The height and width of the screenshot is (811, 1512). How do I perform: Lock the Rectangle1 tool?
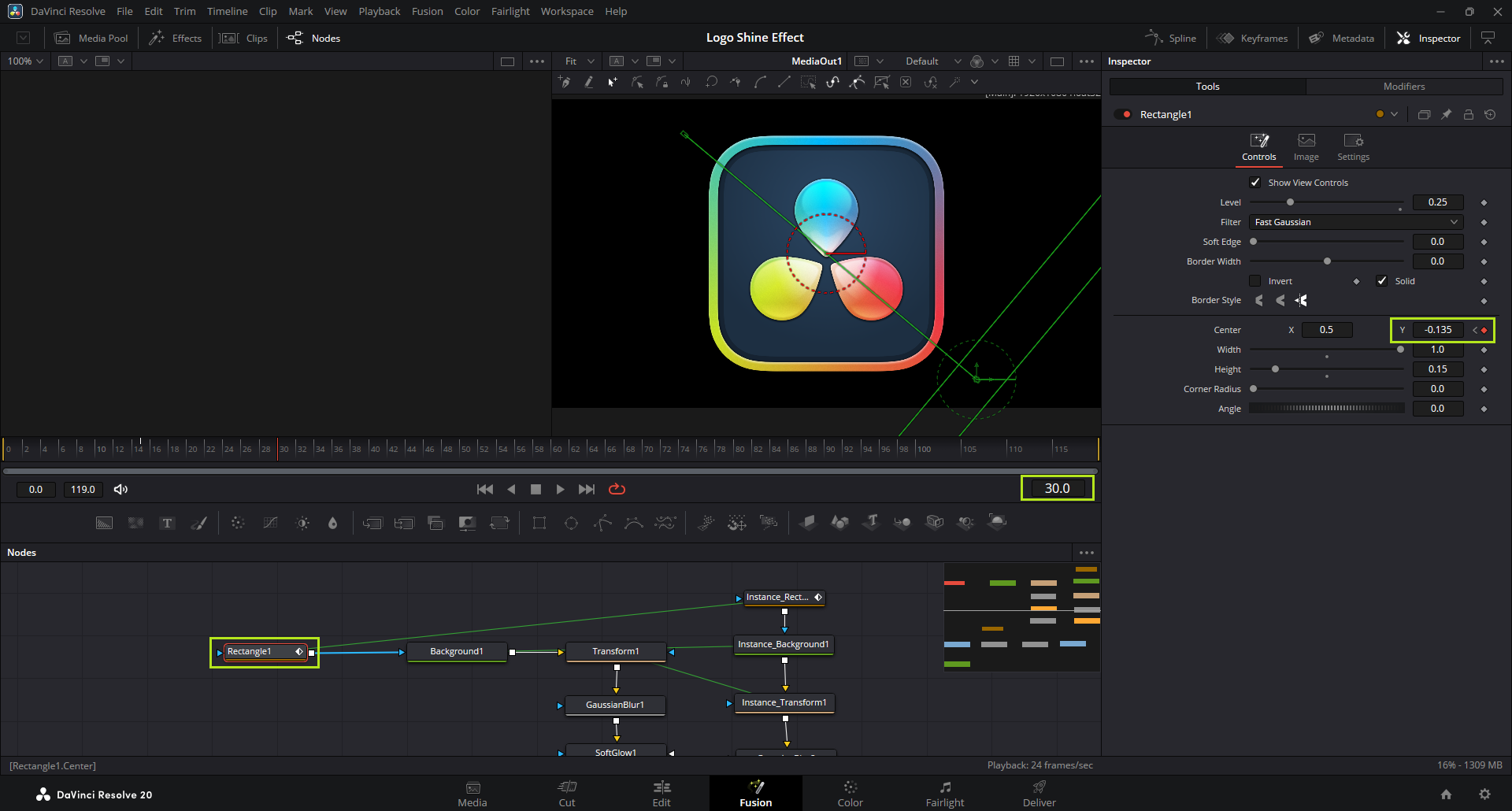[1468, 115]
